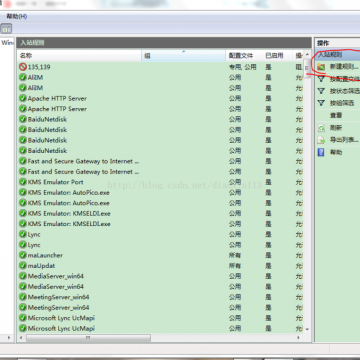The width and height of the screenshot is (360, 360).
Task: Select the 刷新 action link
Action: [336, 128]
